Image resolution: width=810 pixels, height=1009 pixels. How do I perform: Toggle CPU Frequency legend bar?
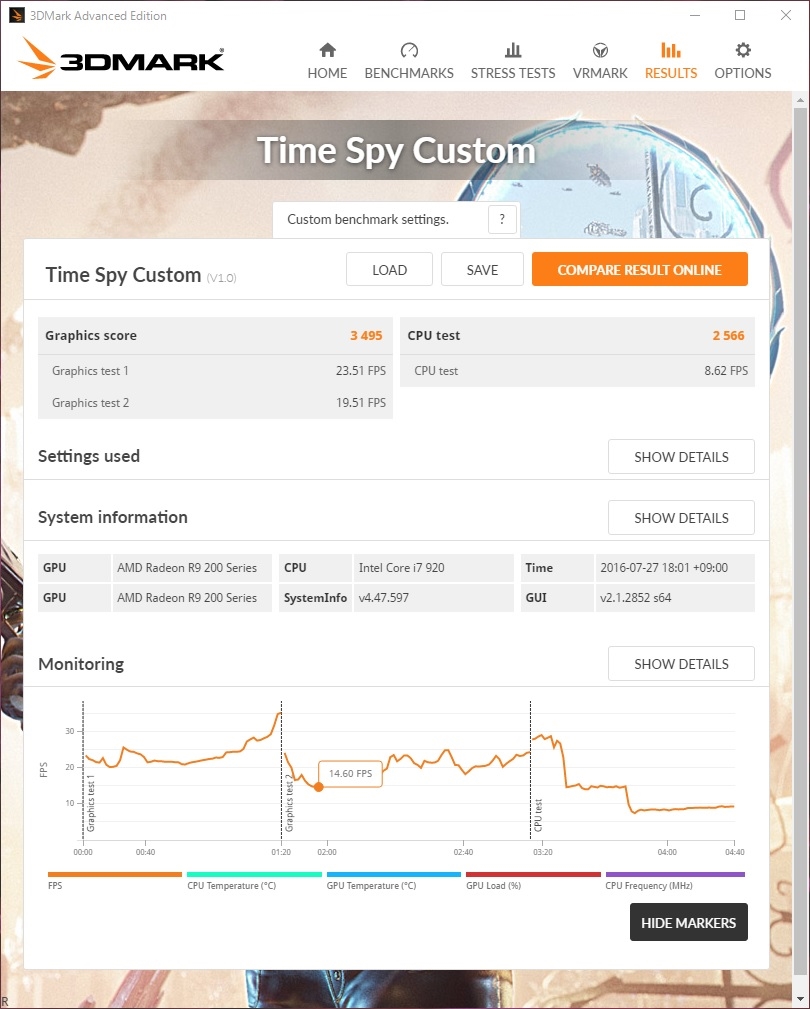click(x=675, y=875)
